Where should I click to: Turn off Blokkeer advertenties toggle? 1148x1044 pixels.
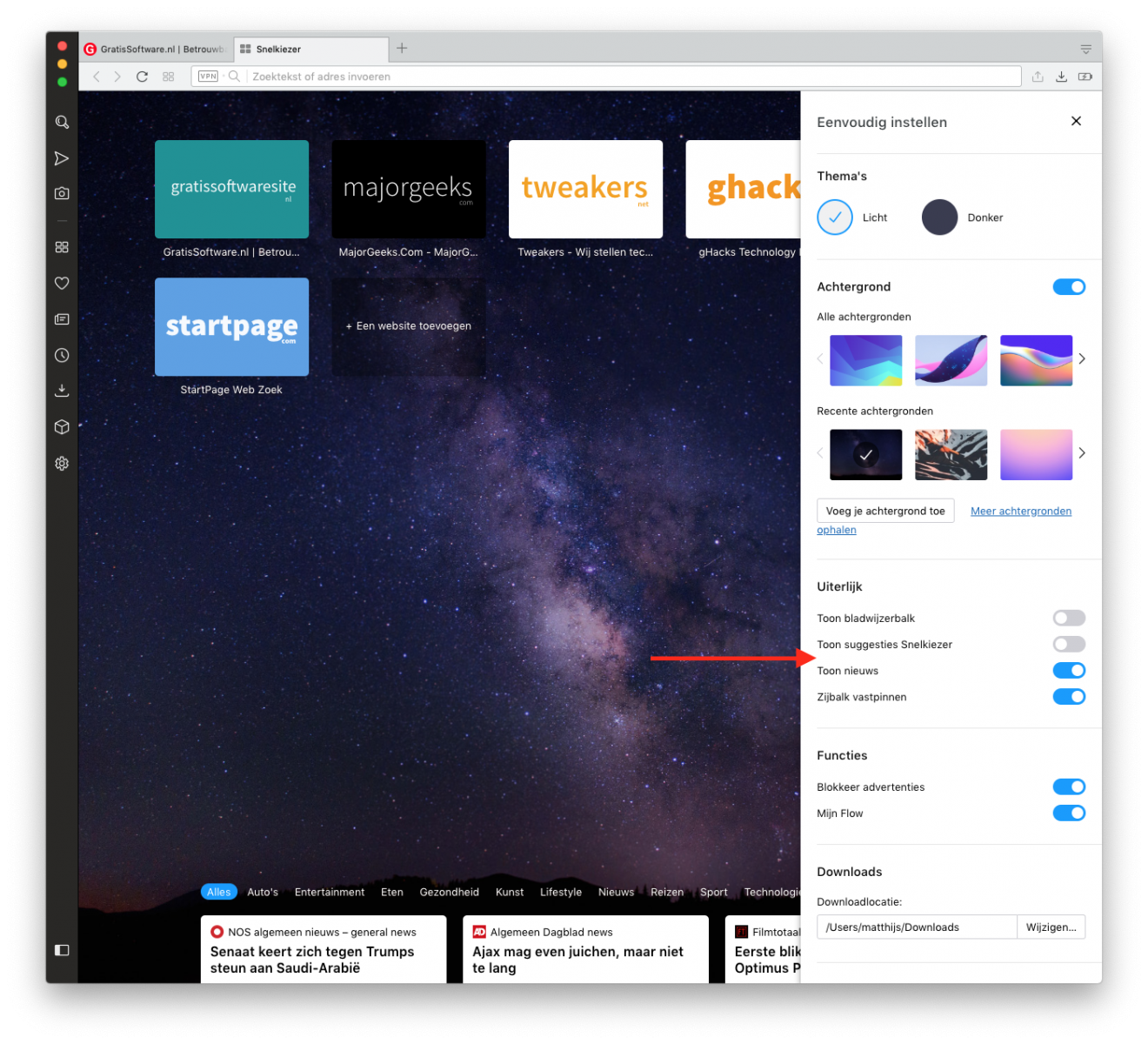1069,786
